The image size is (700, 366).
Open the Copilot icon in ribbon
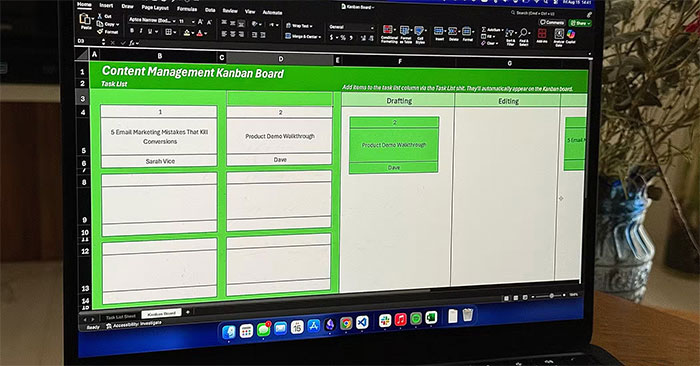571,34
